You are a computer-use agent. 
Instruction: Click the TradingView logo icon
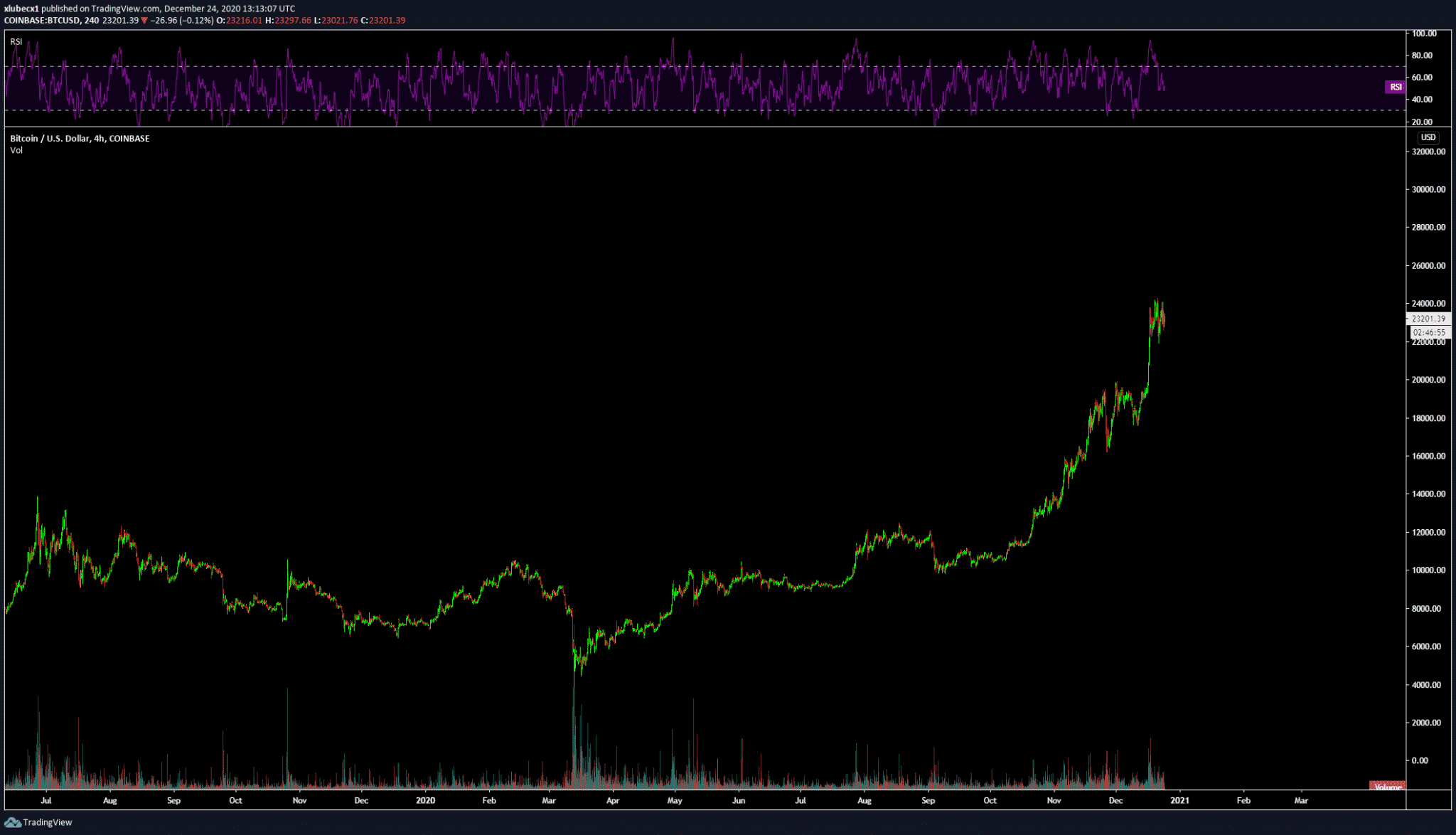click(x=13, y=822)
